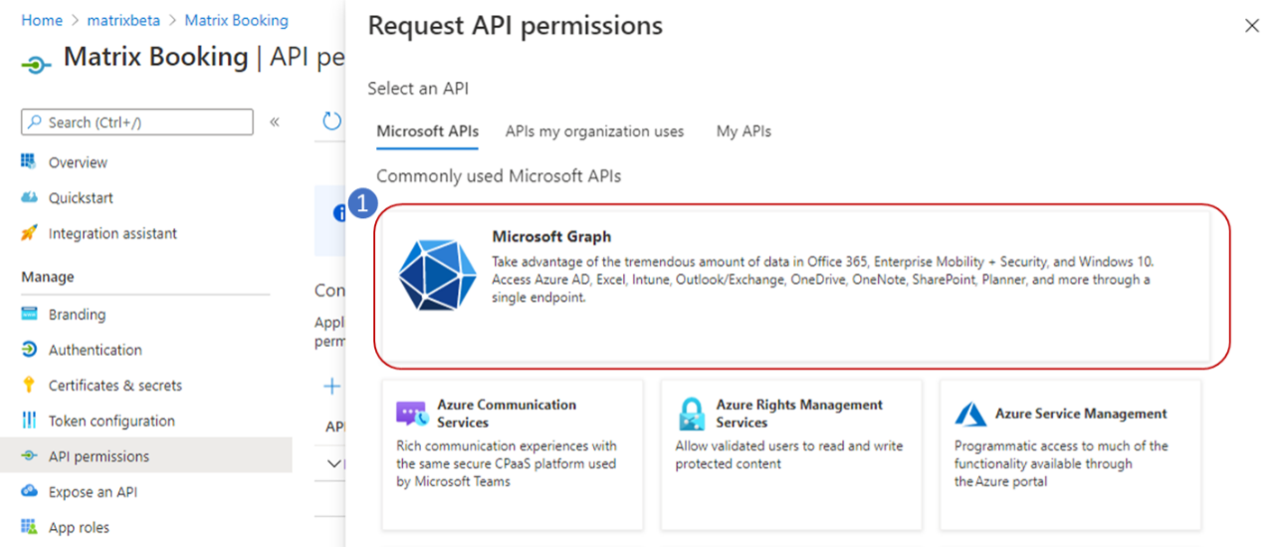Viewport: 1277px width, 550px height.
Task: Click the Authentication icon
Action: 28,350
